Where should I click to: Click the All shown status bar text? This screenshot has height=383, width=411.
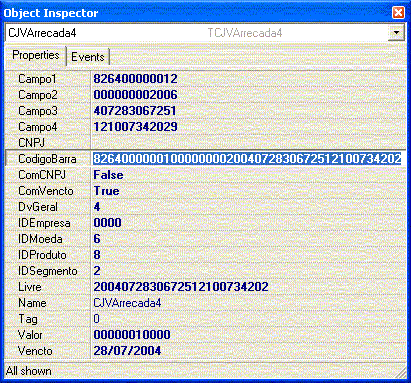pyautogui.click(x=29, y=371)
